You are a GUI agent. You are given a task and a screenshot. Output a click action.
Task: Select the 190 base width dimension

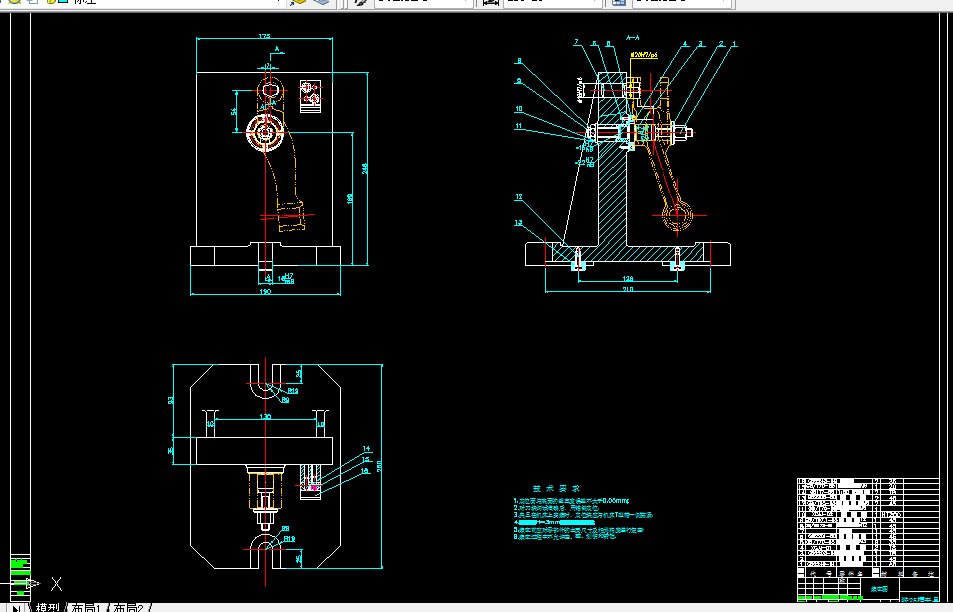point(265,292)
